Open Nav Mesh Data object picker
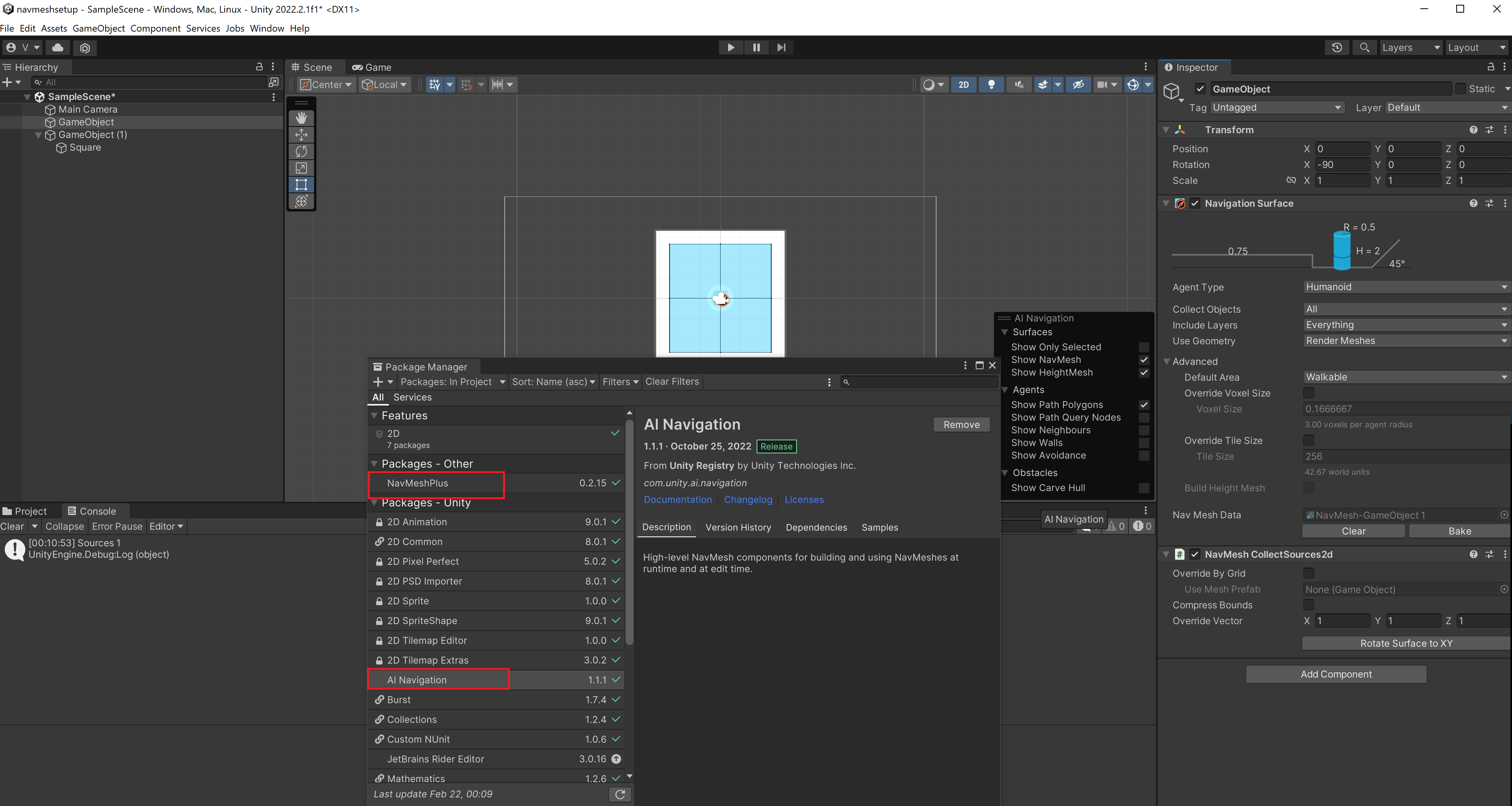The width and height of the screenshot is (1512, 806). (1504, 514)
